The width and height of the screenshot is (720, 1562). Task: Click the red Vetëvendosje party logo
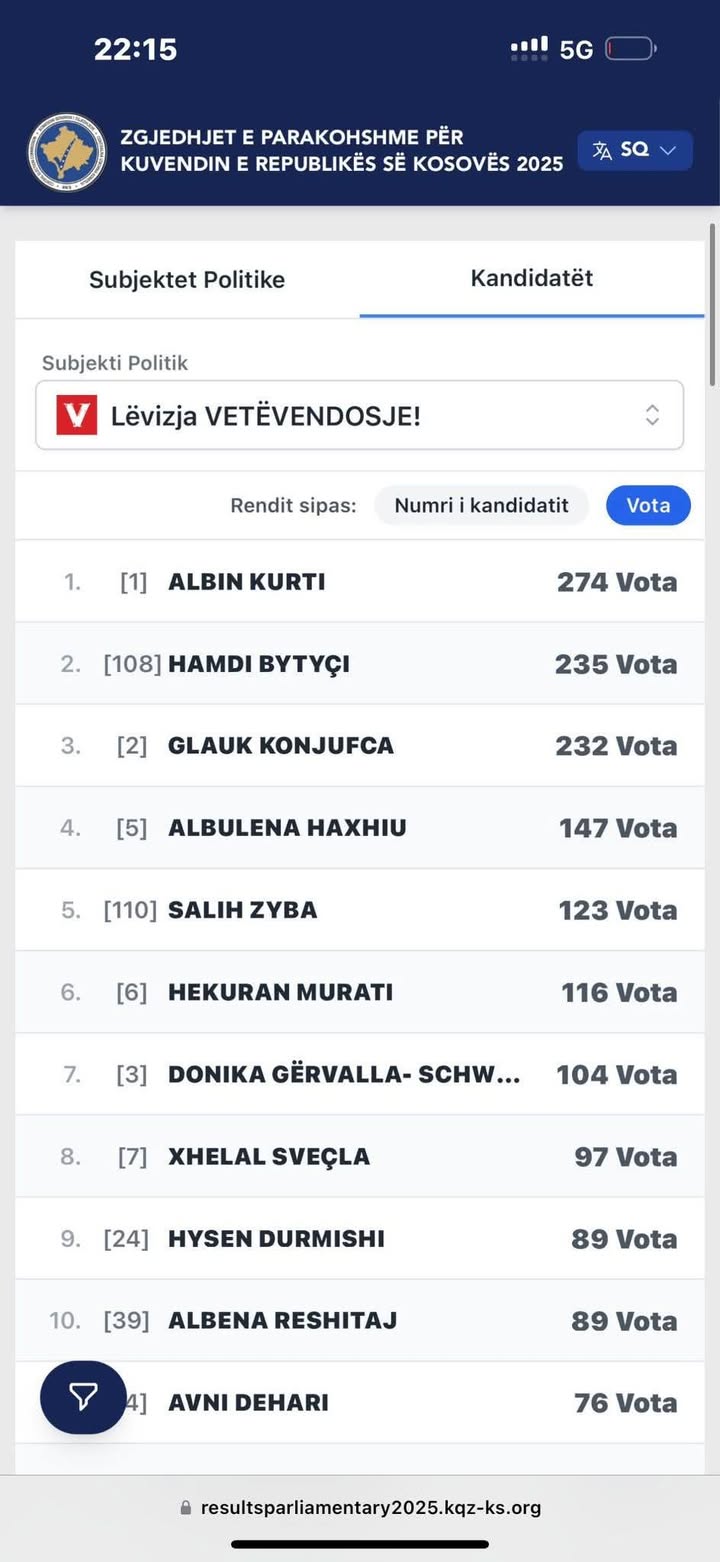point(77,415)
